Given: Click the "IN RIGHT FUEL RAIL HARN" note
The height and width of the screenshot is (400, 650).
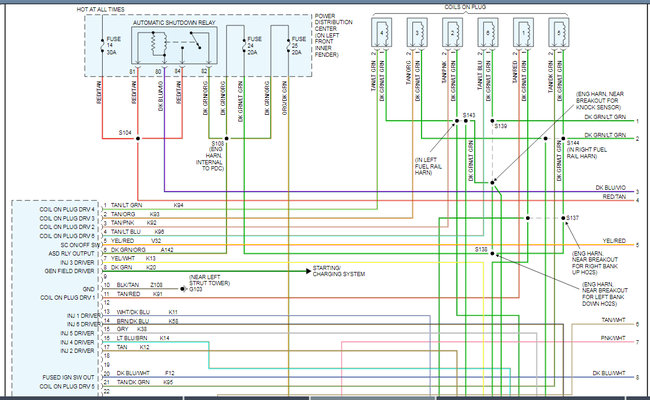Looking at the screenshot, I should pyautogui.click(x=587, y=153).
